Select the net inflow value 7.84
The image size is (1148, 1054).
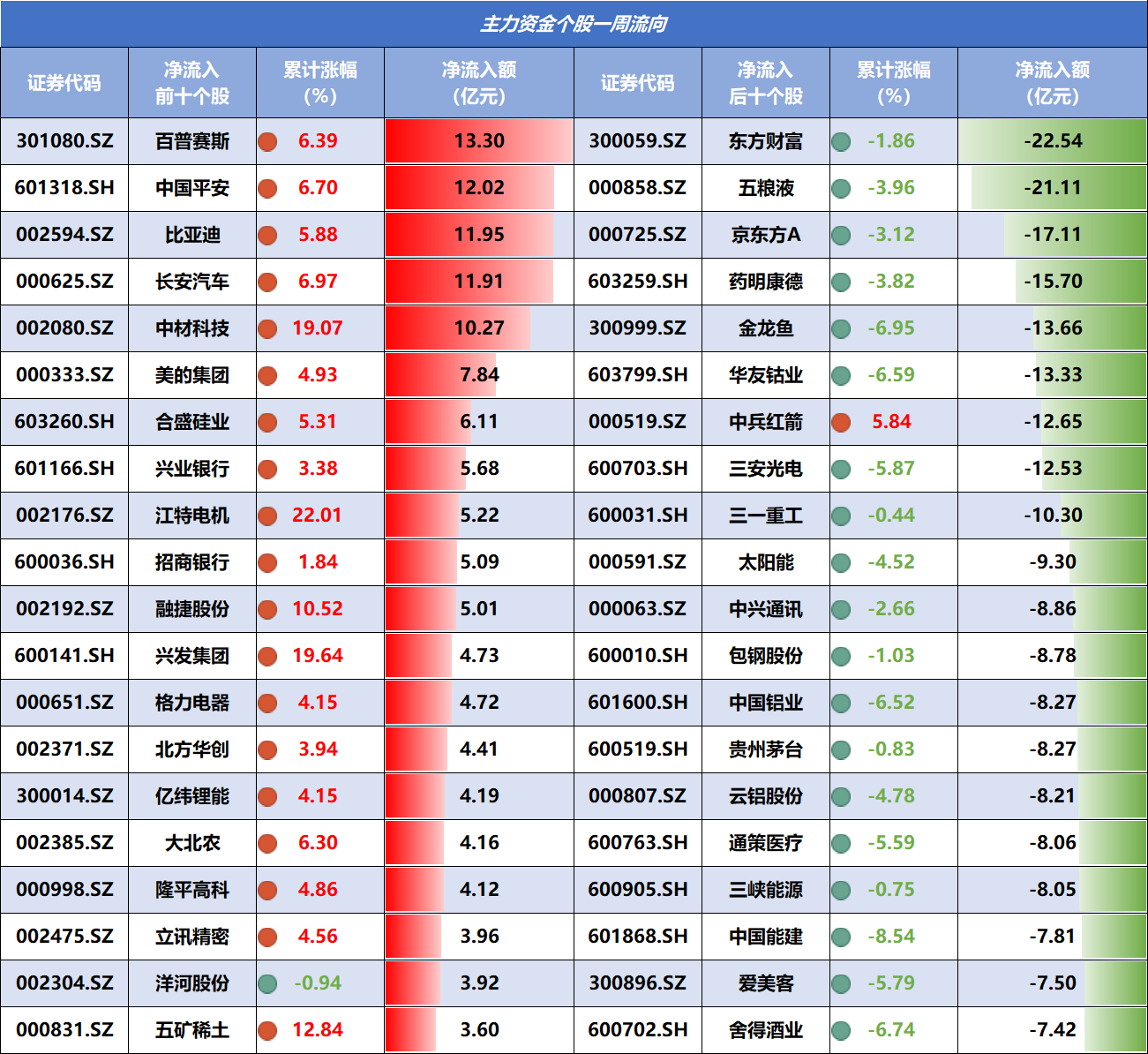[x=479, y=375]
